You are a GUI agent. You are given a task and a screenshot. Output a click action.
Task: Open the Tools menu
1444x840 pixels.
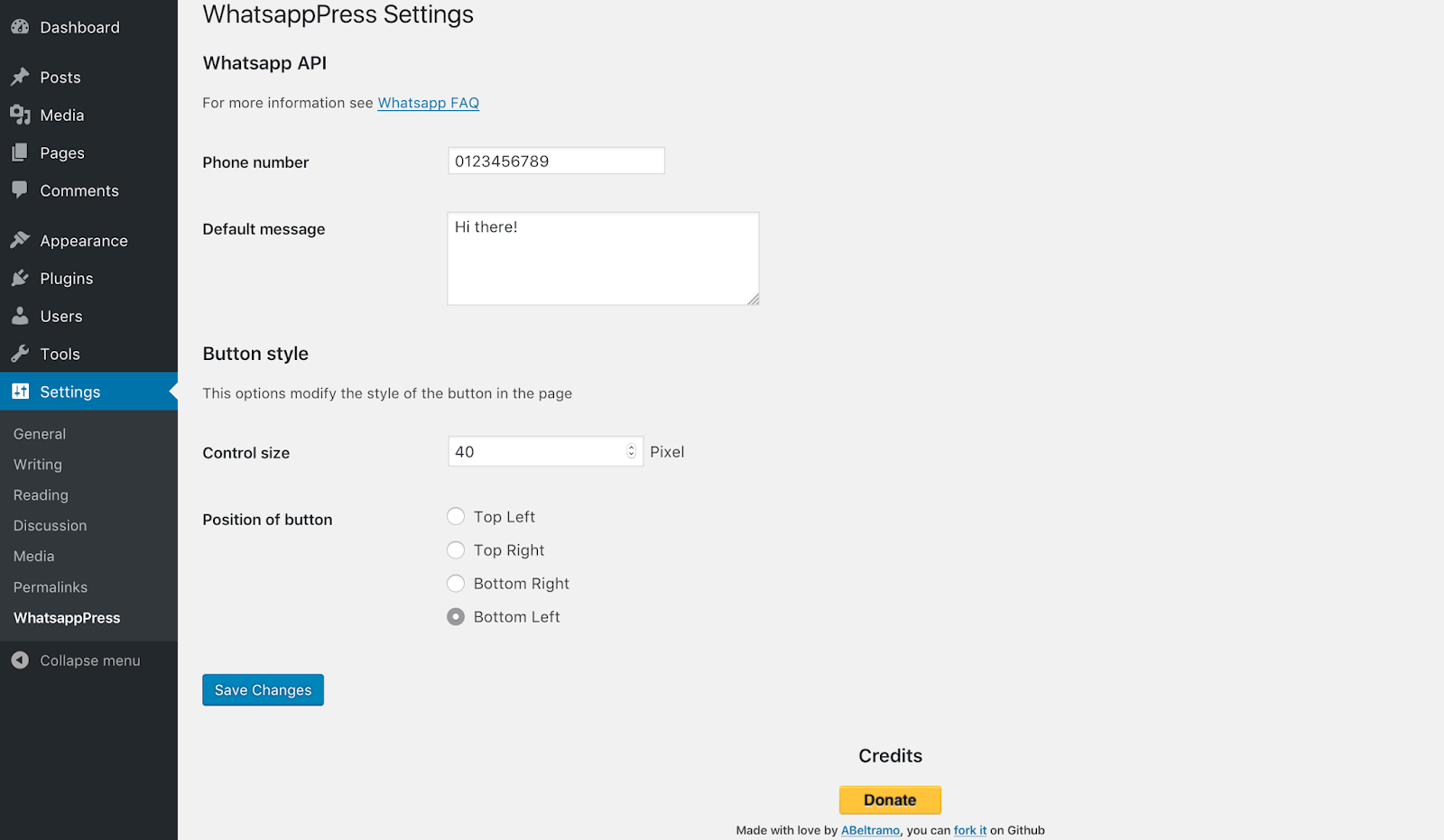pyautogui.click(x=88, y=354)
